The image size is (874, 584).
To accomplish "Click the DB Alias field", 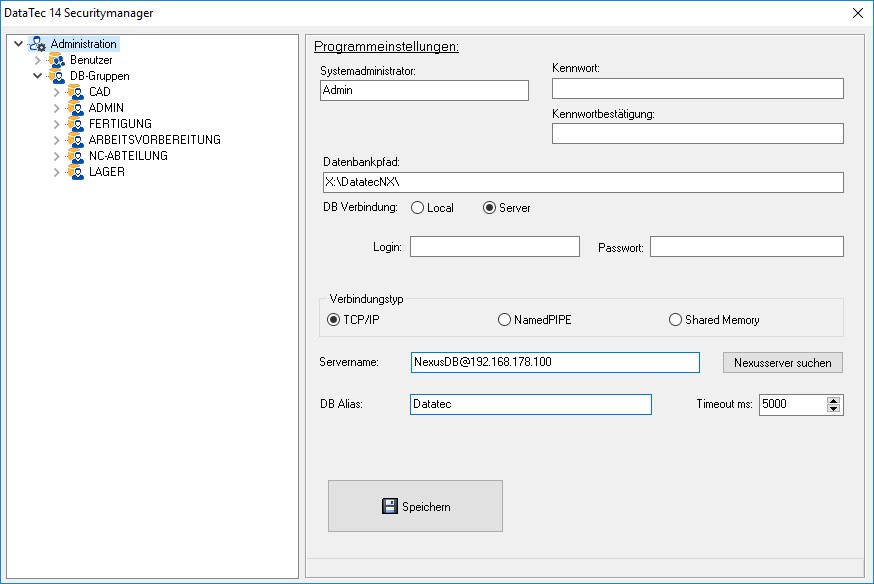I will pos(531,405).
